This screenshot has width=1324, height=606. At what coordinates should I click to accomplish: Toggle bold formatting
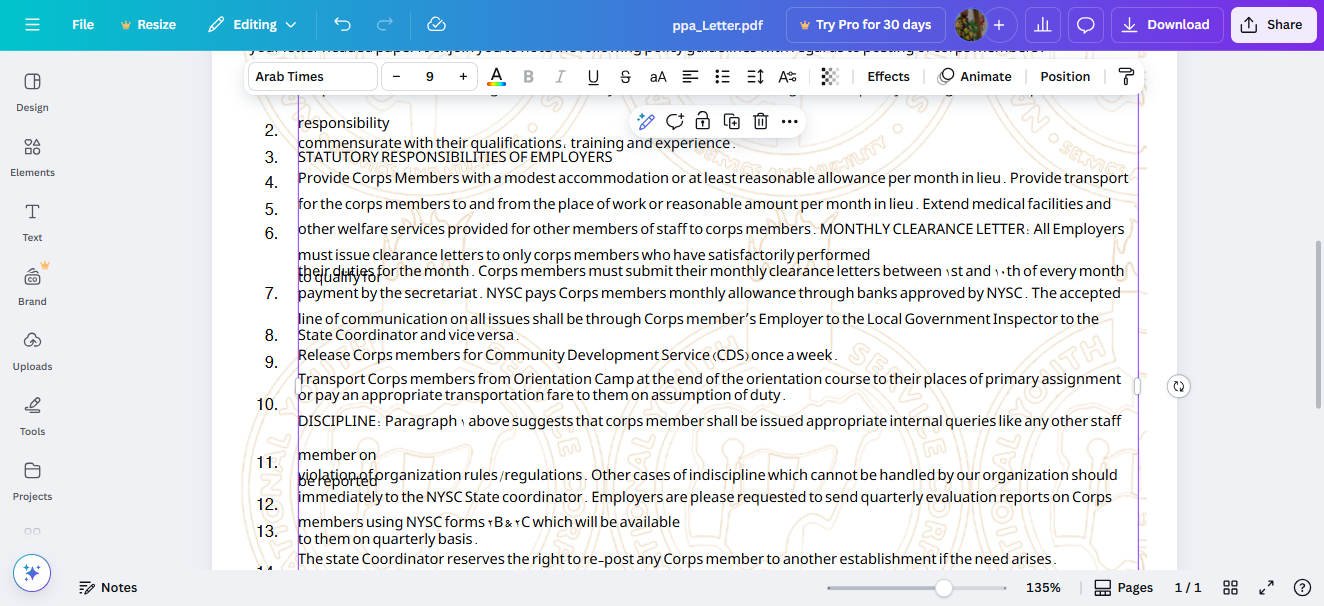(x=528, y=77)
